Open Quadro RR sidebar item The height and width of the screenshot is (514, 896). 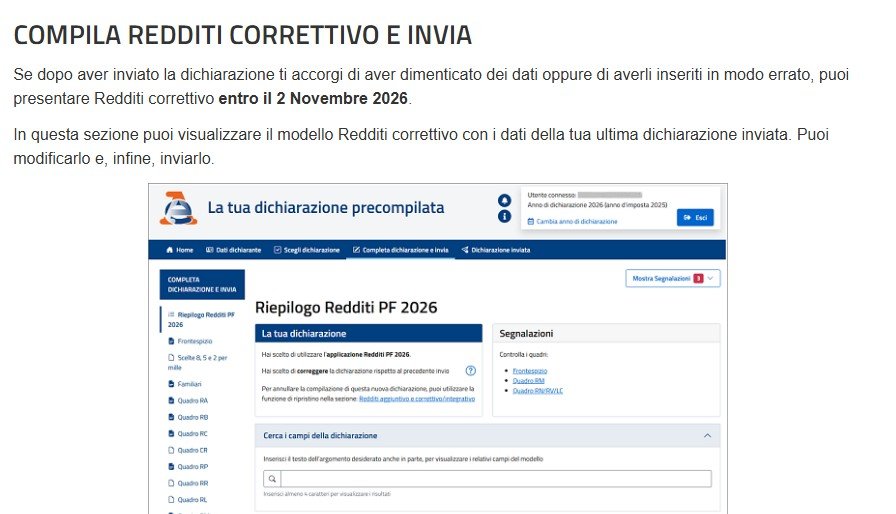coord(193,483)
